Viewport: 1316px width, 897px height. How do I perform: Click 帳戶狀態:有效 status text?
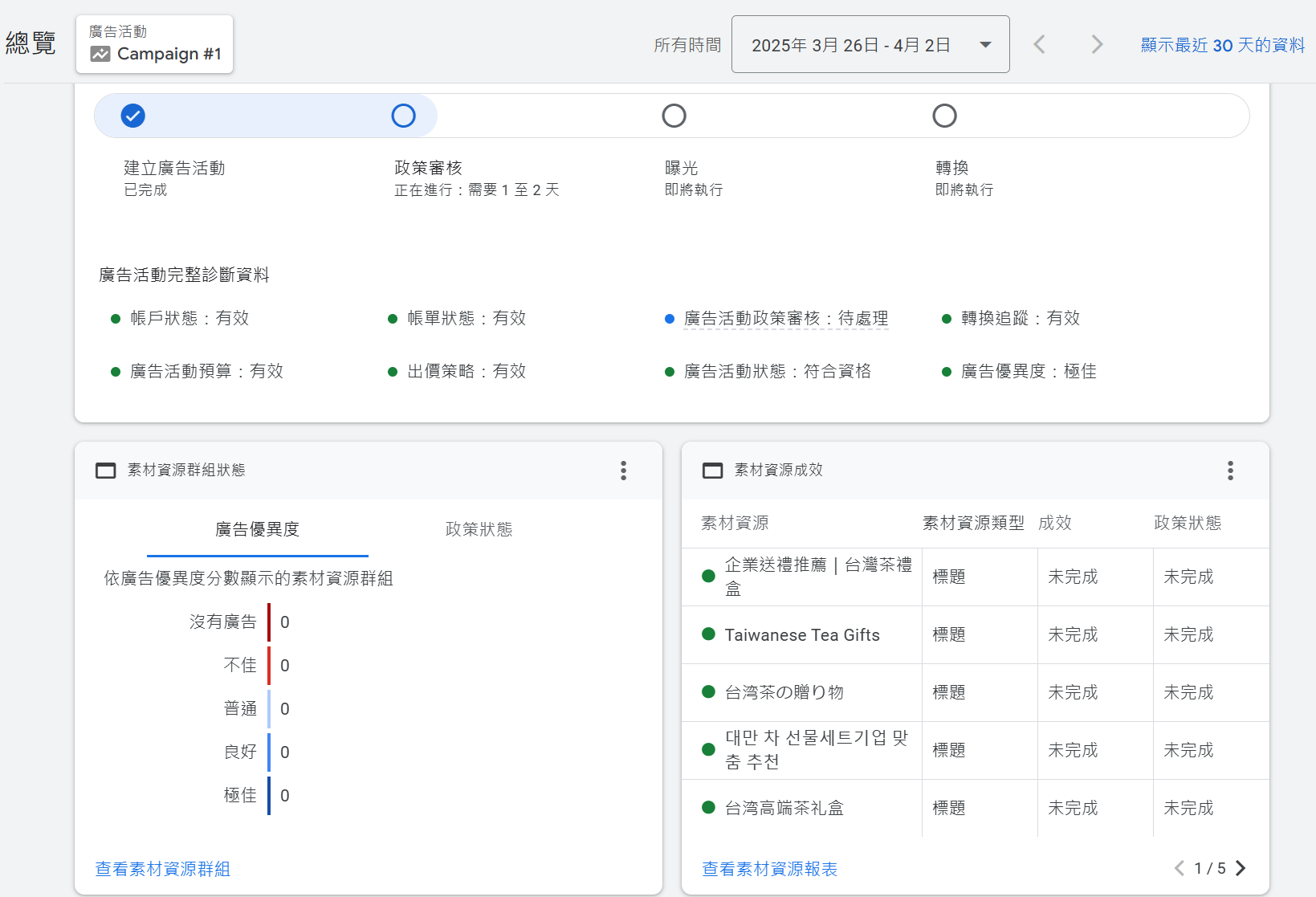pyautogui.click(x=189, y=319)
